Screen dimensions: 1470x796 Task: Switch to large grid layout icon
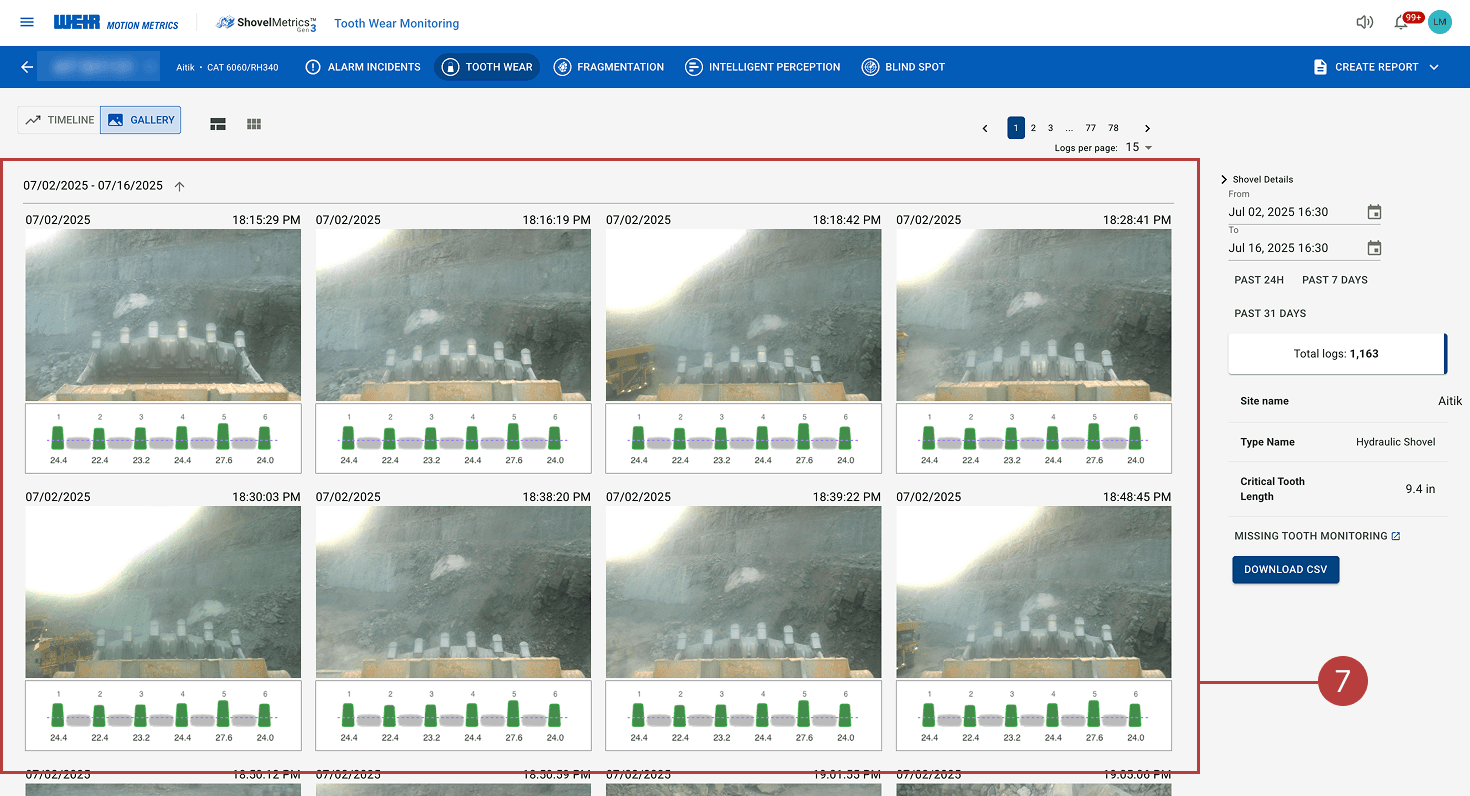pos(218,124)
